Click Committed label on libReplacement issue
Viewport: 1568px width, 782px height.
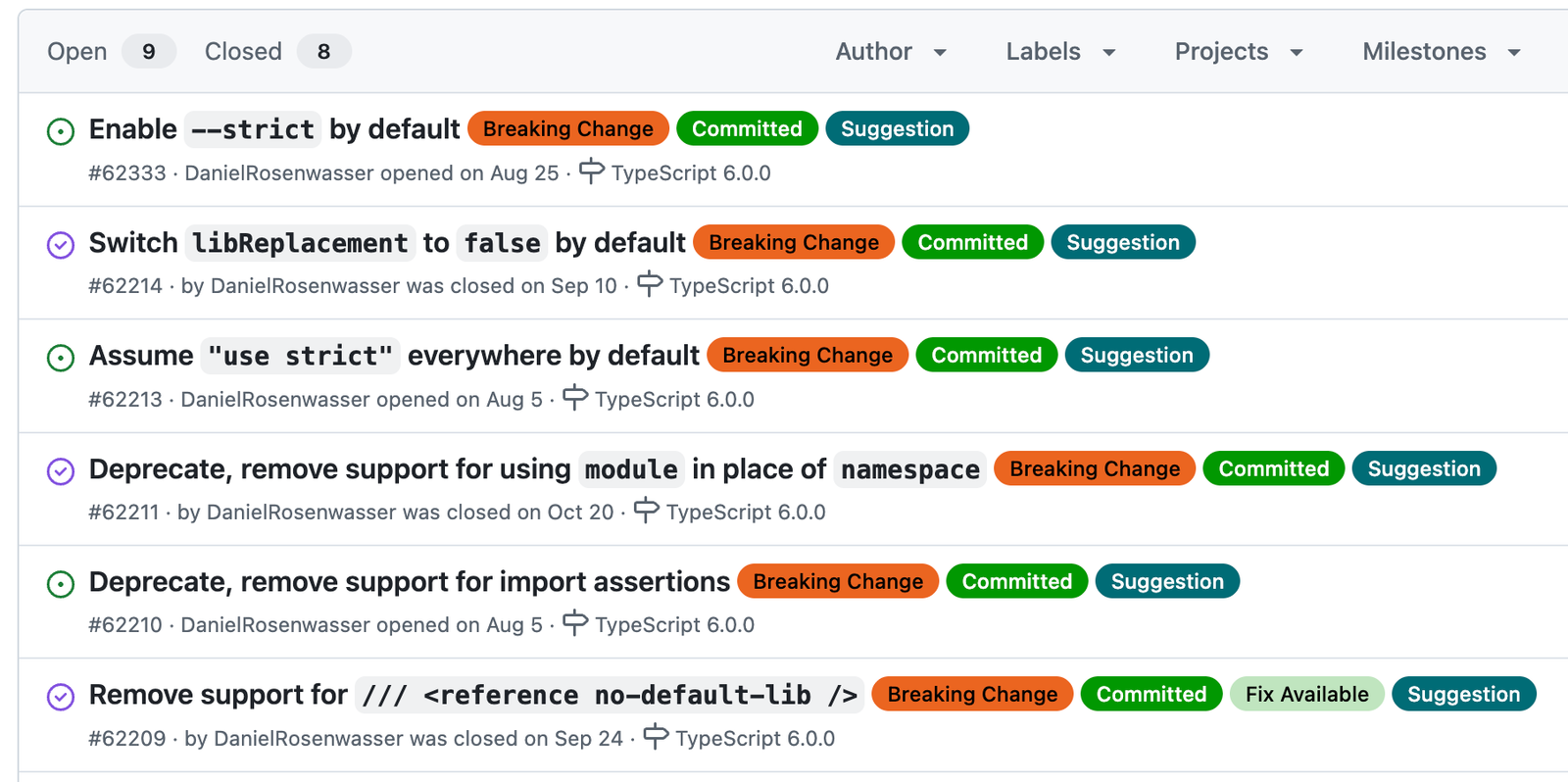[x=973, y=242]
